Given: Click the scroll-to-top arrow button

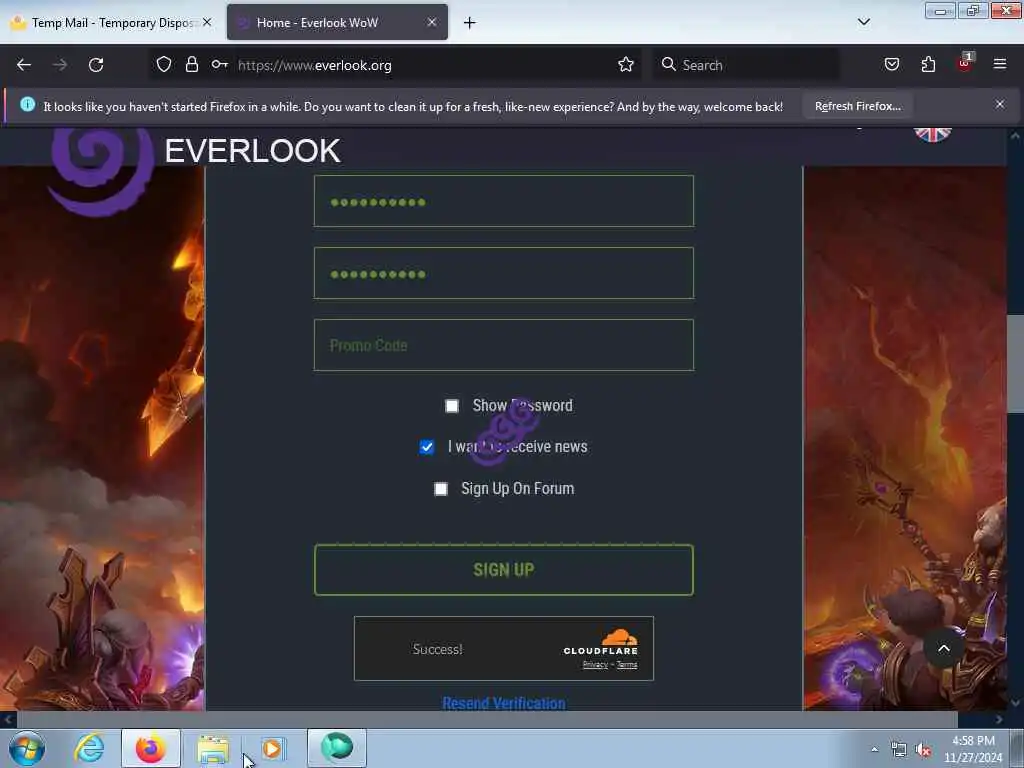Looking at the screenshot, I should pos(943,648).
